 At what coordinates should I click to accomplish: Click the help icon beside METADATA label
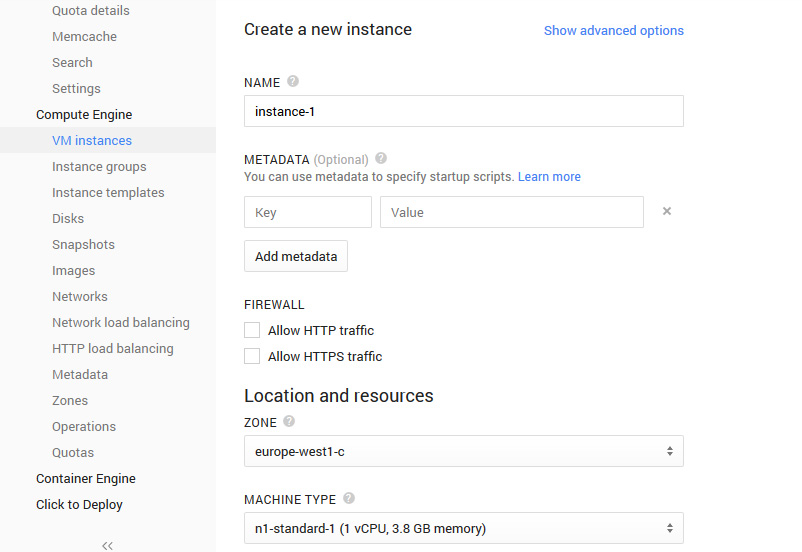click(x=381, y=159)
